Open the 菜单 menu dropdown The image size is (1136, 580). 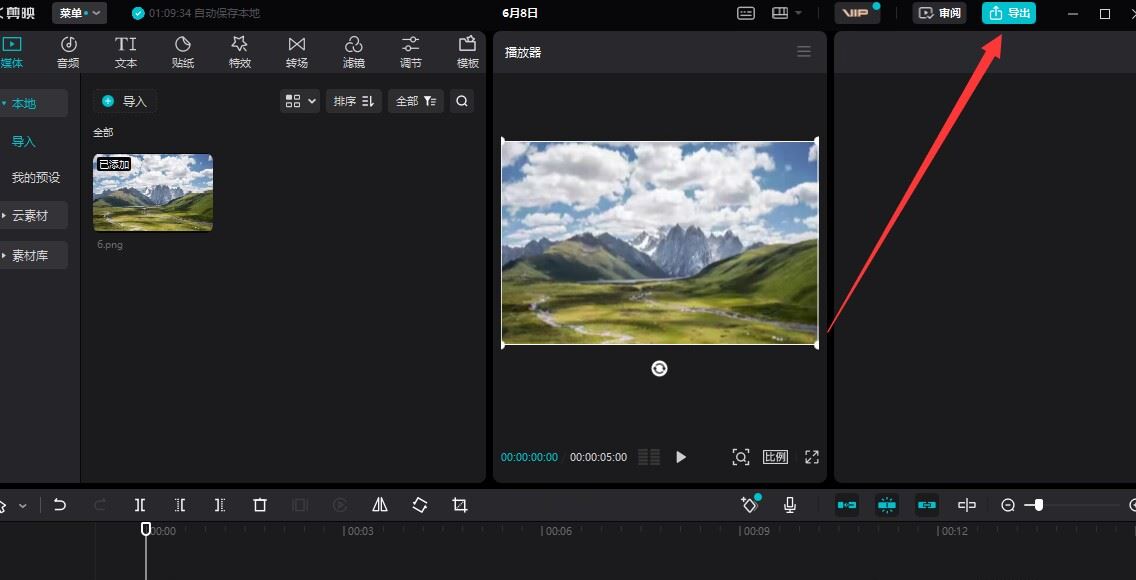tap(80, 13)
